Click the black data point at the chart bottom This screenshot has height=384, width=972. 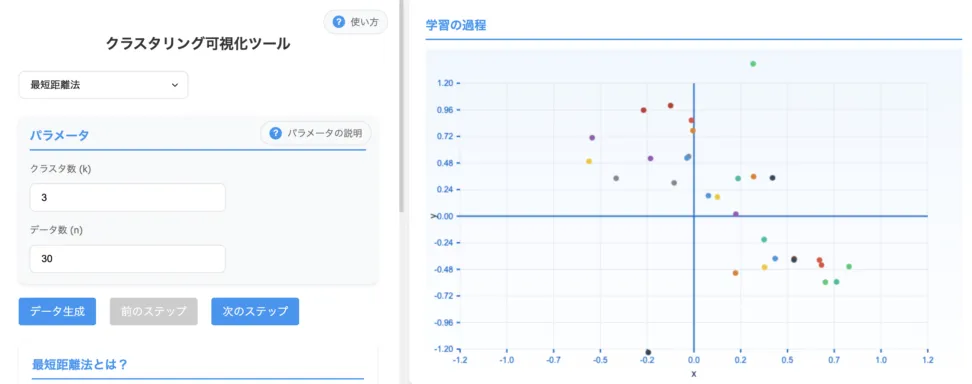(x=648, y=352)
